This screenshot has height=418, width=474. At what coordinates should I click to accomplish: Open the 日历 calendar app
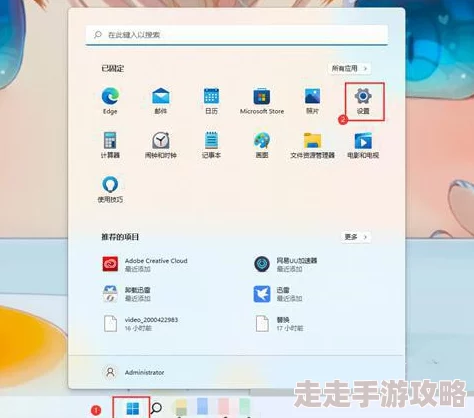coord(211,101)
